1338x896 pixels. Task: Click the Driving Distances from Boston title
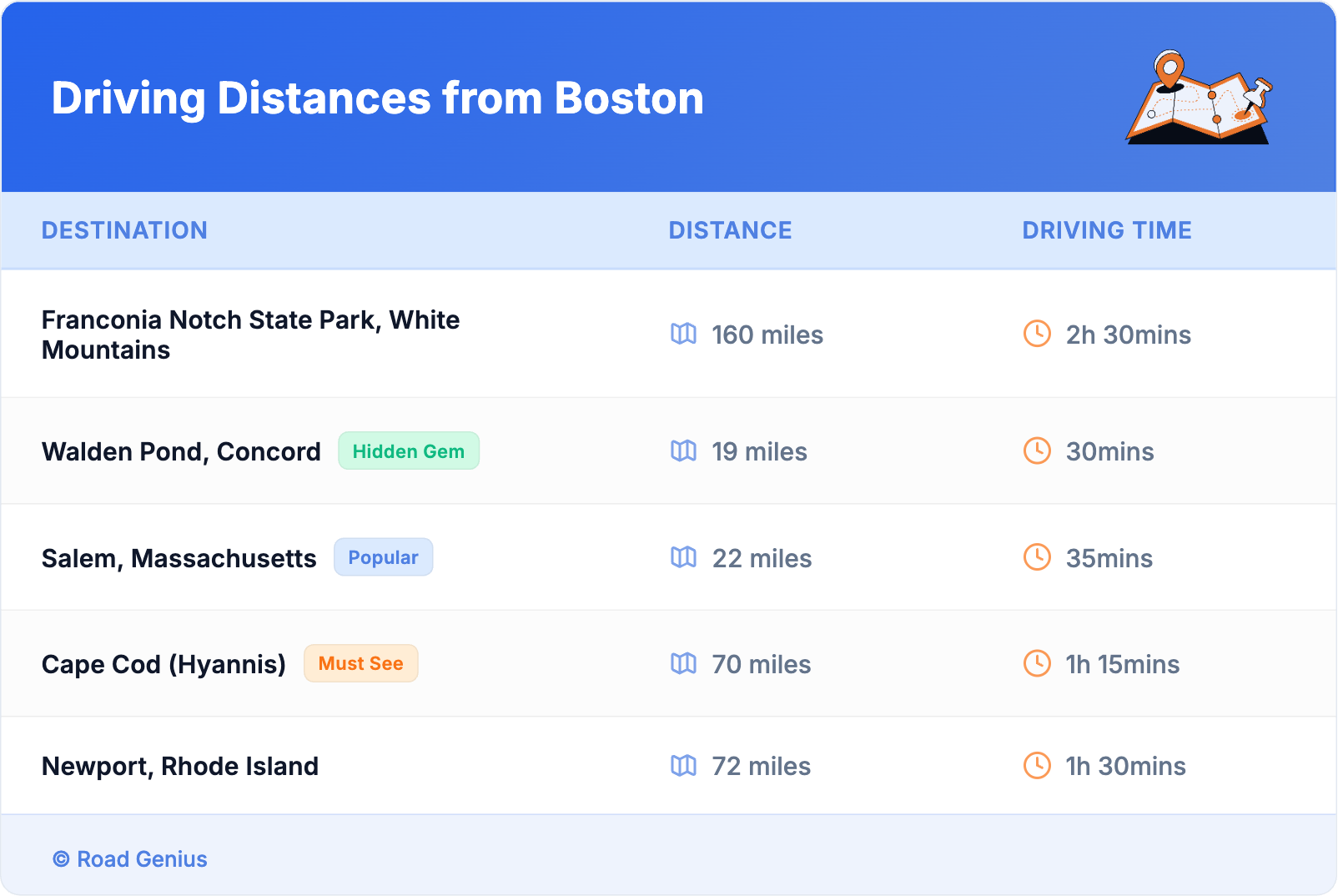[377, 98]
